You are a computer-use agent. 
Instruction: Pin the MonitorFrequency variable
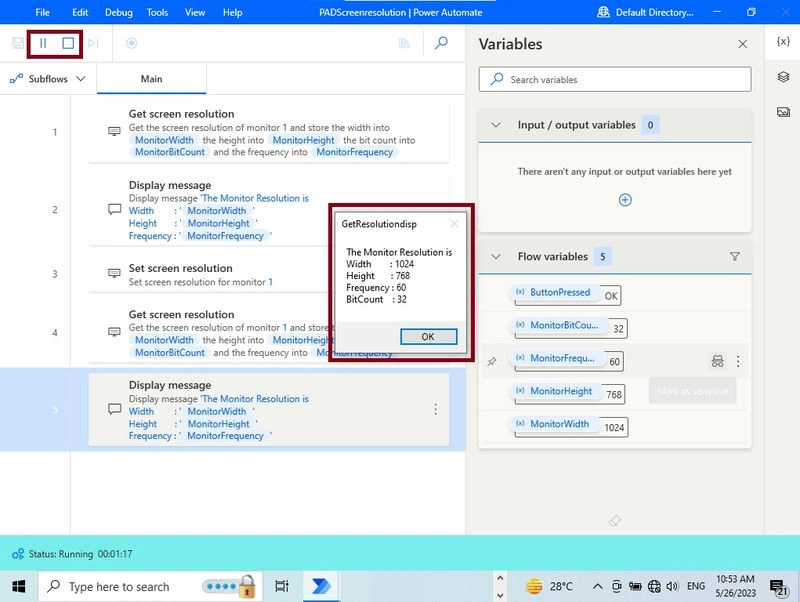[x=491, y=361]
